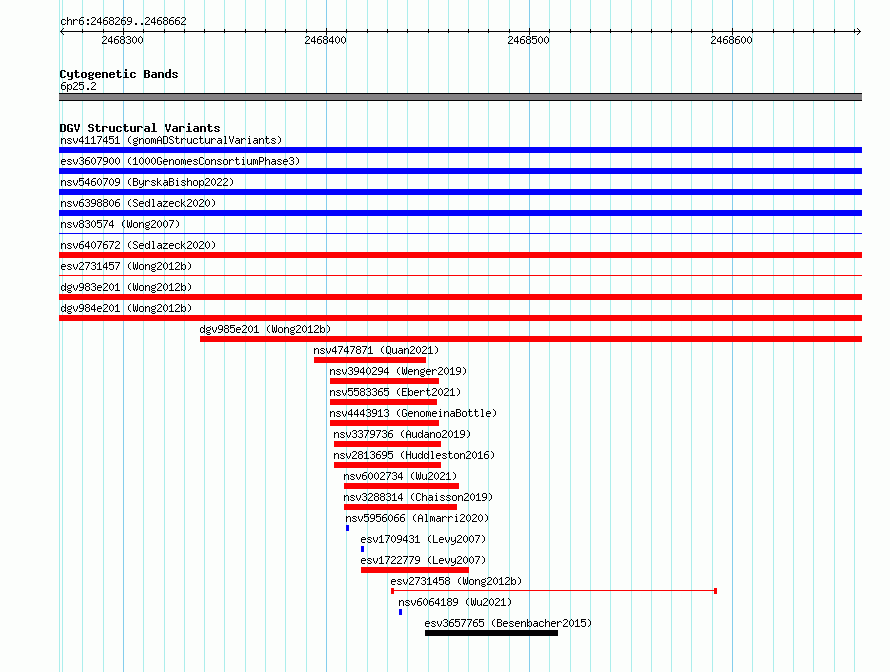
Task: Click the chr6:2468269..2468662 region label
Action: point(123,21)
